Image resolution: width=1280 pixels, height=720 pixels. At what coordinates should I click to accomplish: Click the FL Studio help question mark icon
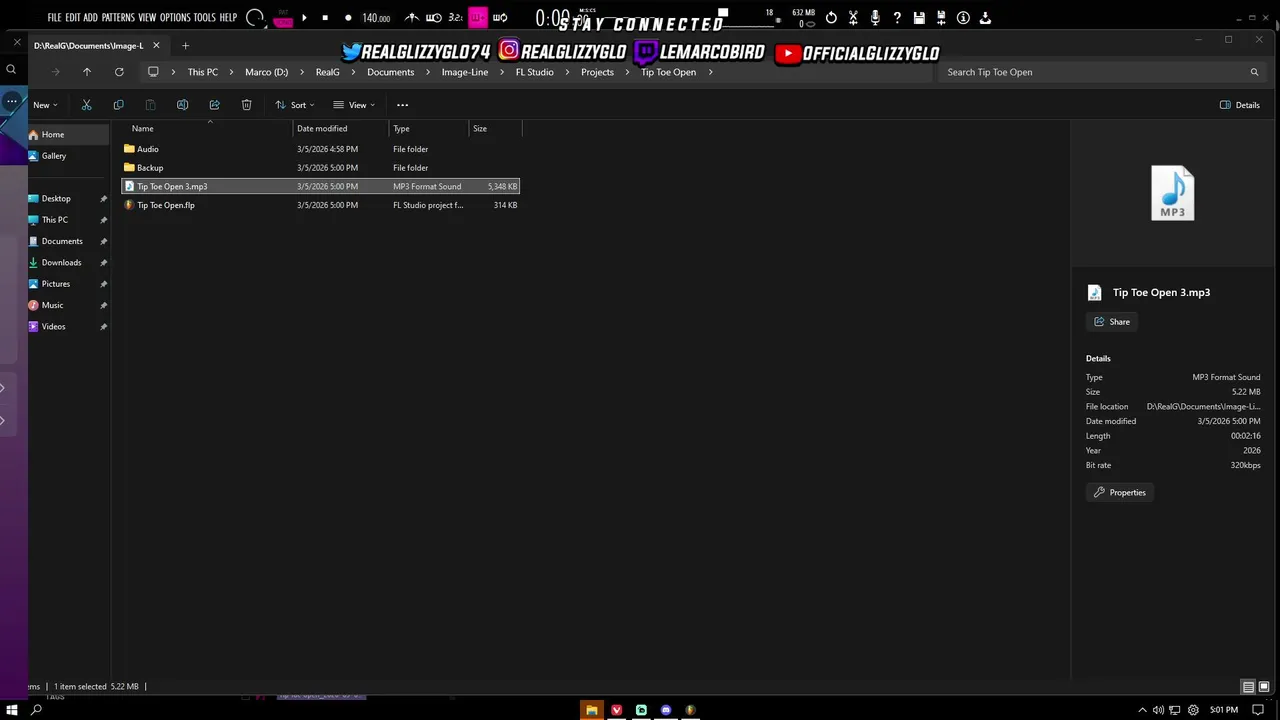click(897, 18)
